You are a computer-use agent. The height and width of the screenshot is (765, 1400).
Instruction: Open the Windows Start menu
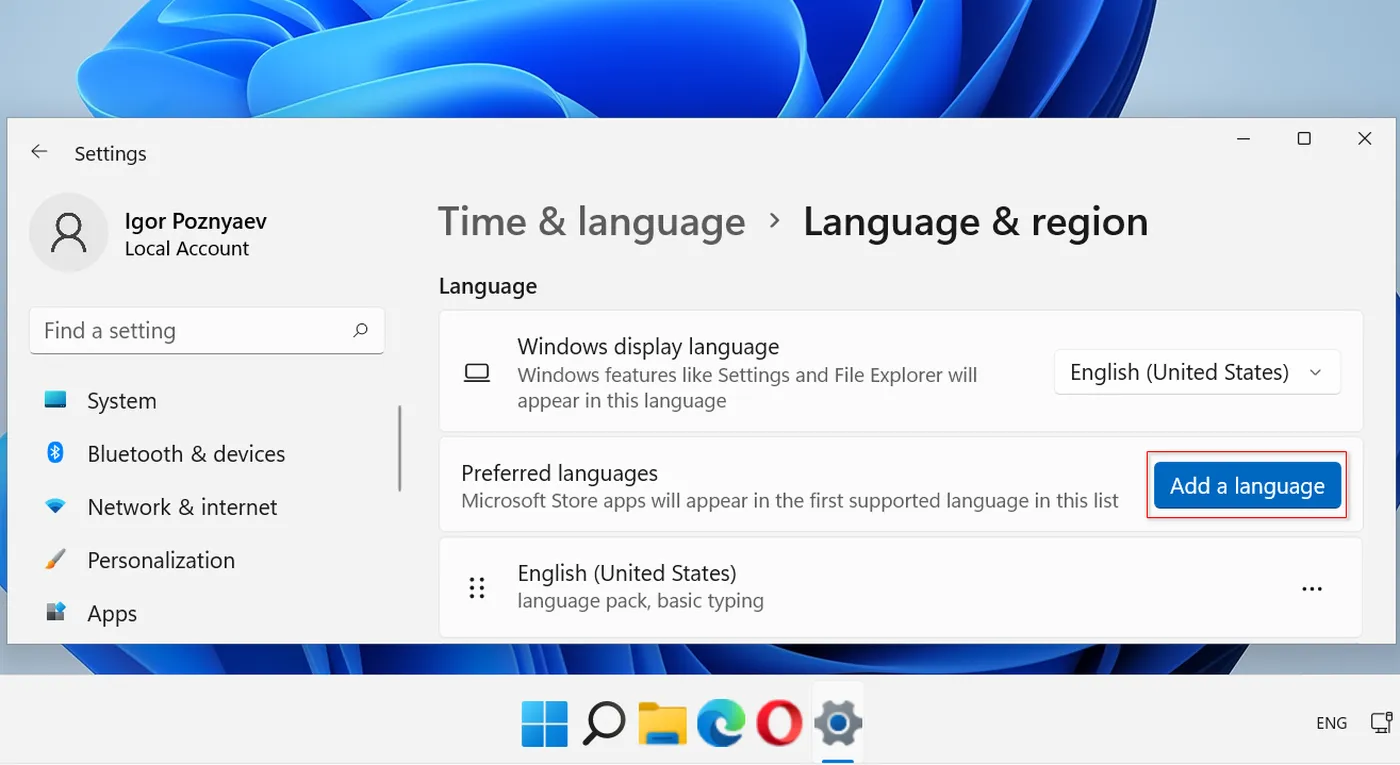point(545,723)
